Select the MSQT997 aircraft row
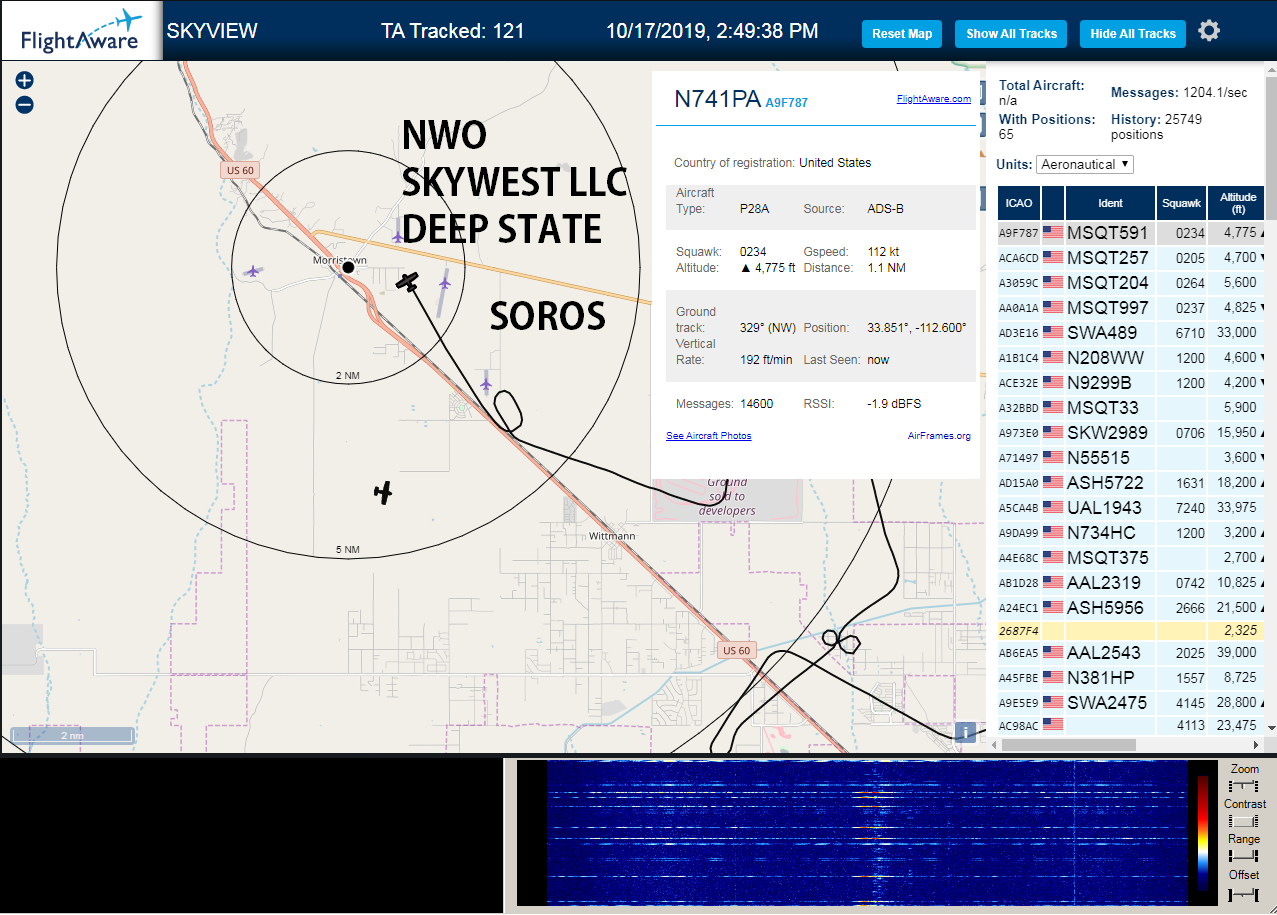Image resolution: width=1277 pixels, height=915 pixels. tap(1132, 307)
